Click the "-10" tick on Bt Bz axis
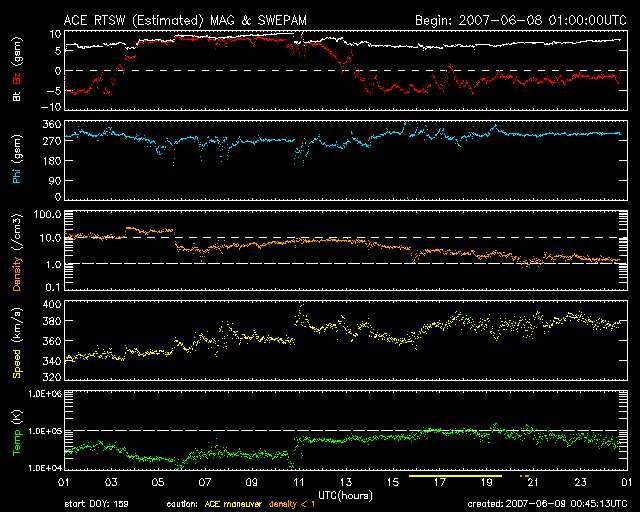 (53, 107)
